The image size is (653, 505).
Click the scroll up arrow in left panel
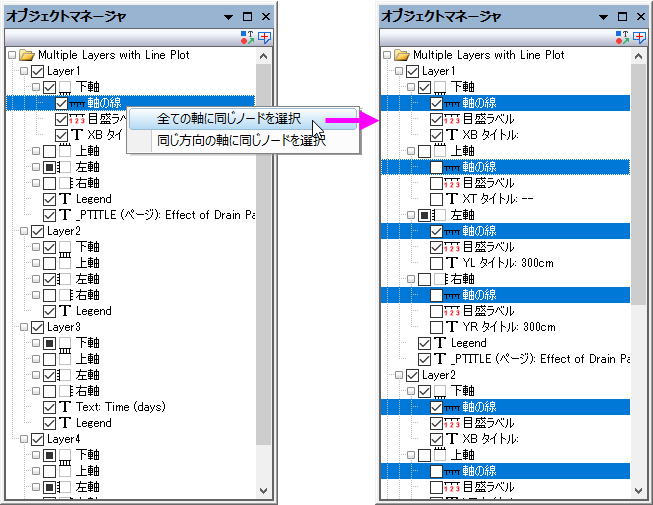[264, 56]
